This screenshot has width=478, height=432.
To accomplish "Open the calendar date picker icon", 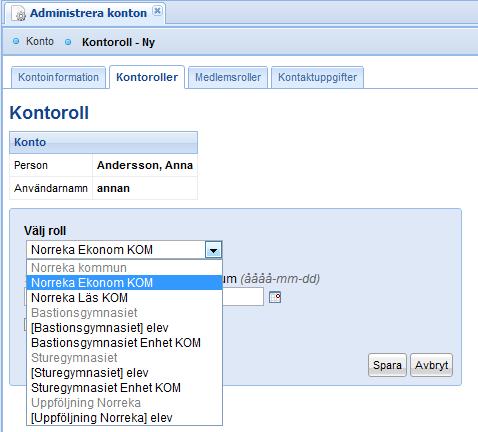I will tap(275, 297).
